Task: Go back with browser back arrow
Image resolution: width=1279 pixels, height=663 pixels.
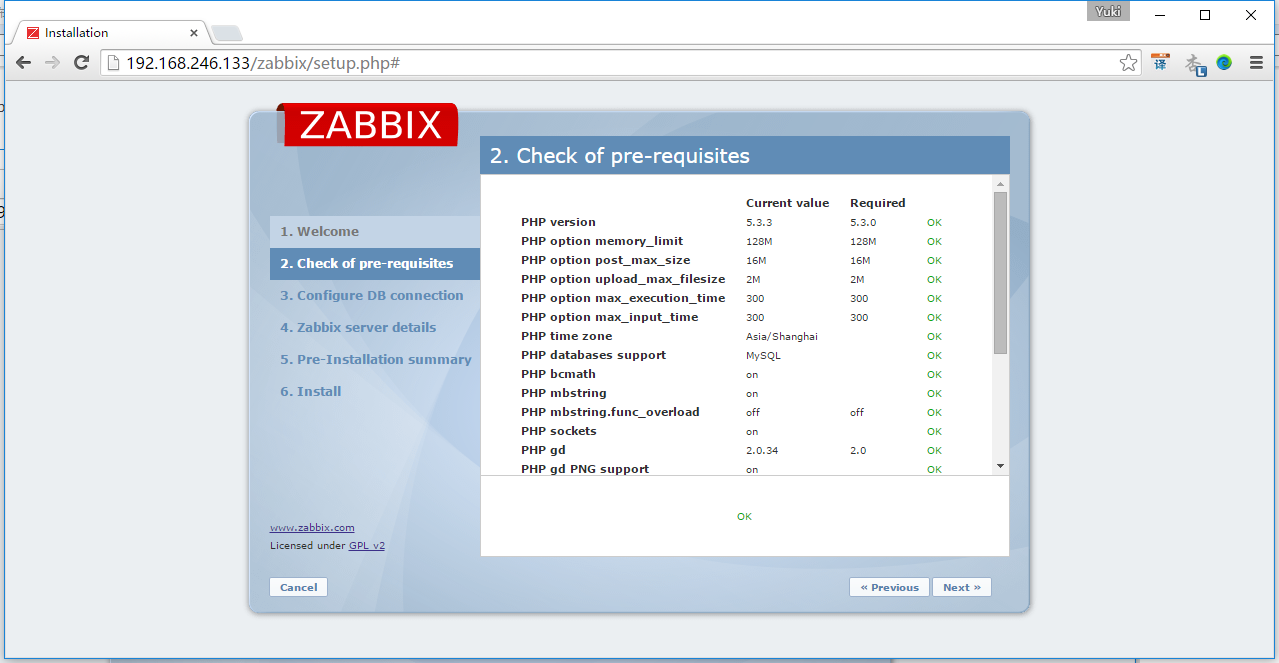Action: (x=23, y=62)
